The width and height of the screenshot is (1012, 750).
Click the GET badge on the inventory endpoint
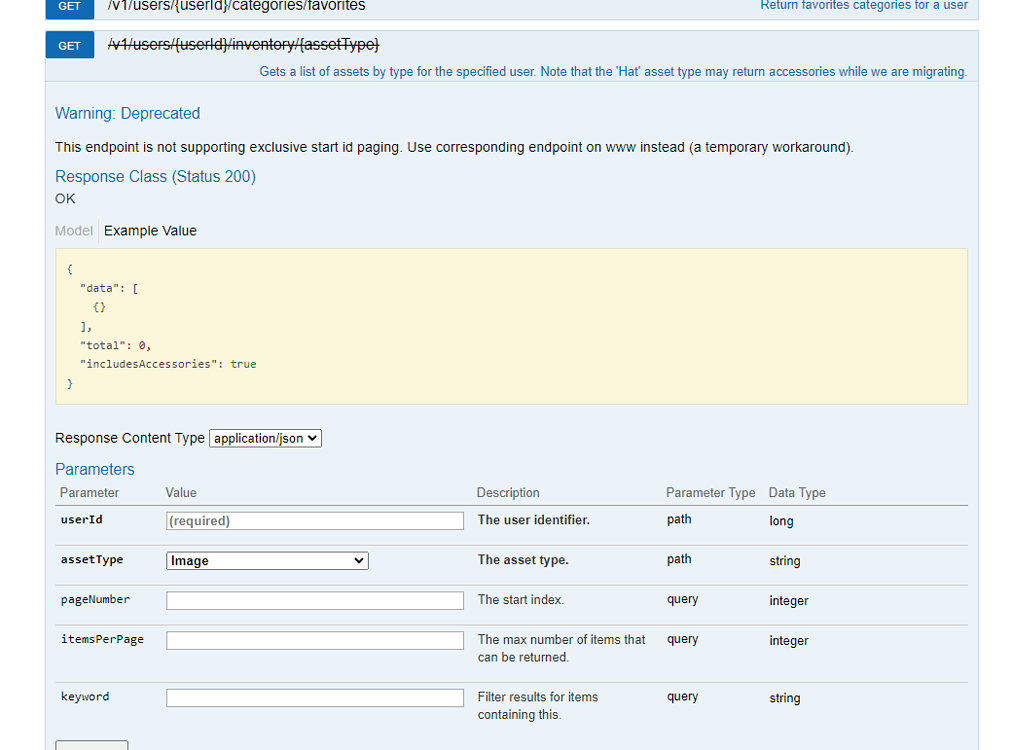[x=68, y=45]
